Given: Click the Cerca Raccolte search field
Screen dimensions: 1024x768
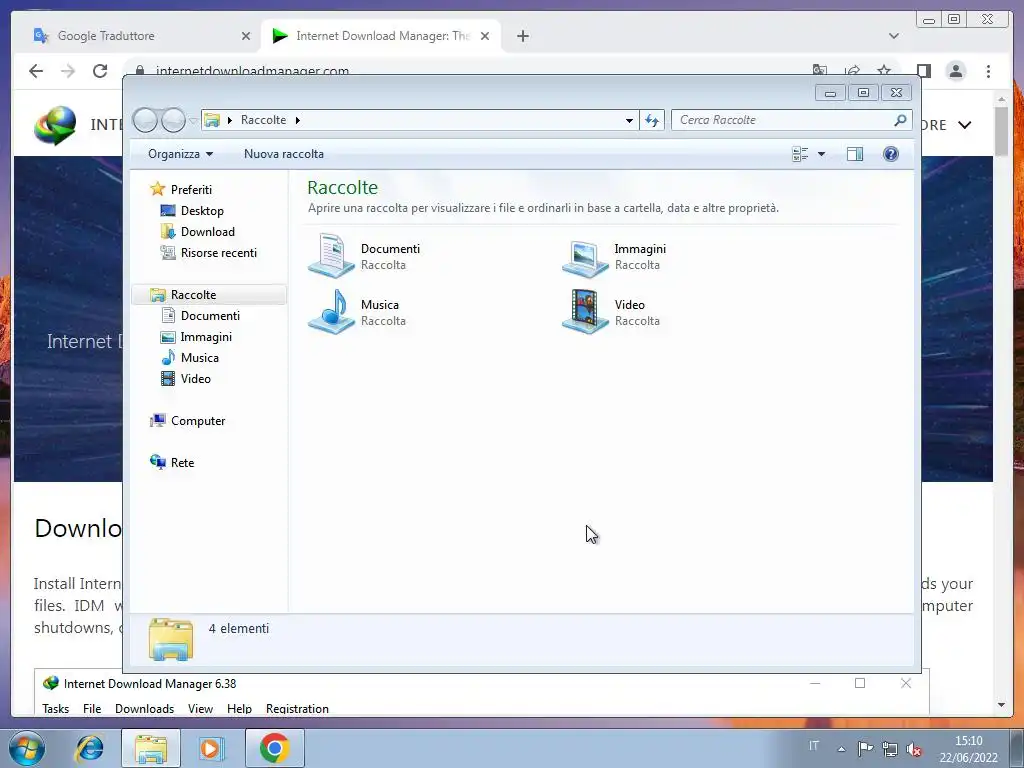Looking at the screenshot, I should coord(782,120).
